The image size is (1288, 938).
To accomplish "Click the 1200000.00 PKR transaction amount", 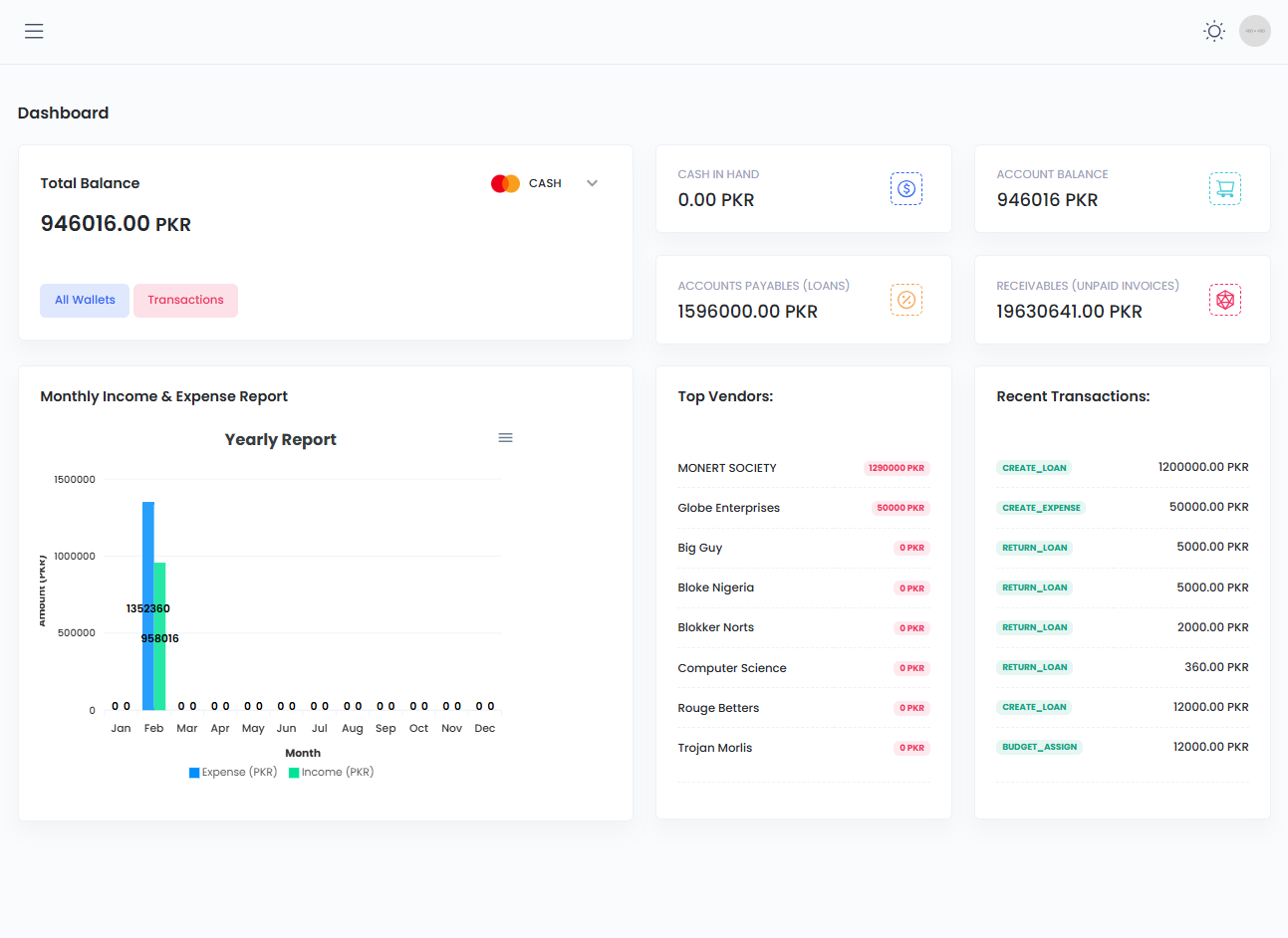I will pyautogui.click(x=1203, y=467).
